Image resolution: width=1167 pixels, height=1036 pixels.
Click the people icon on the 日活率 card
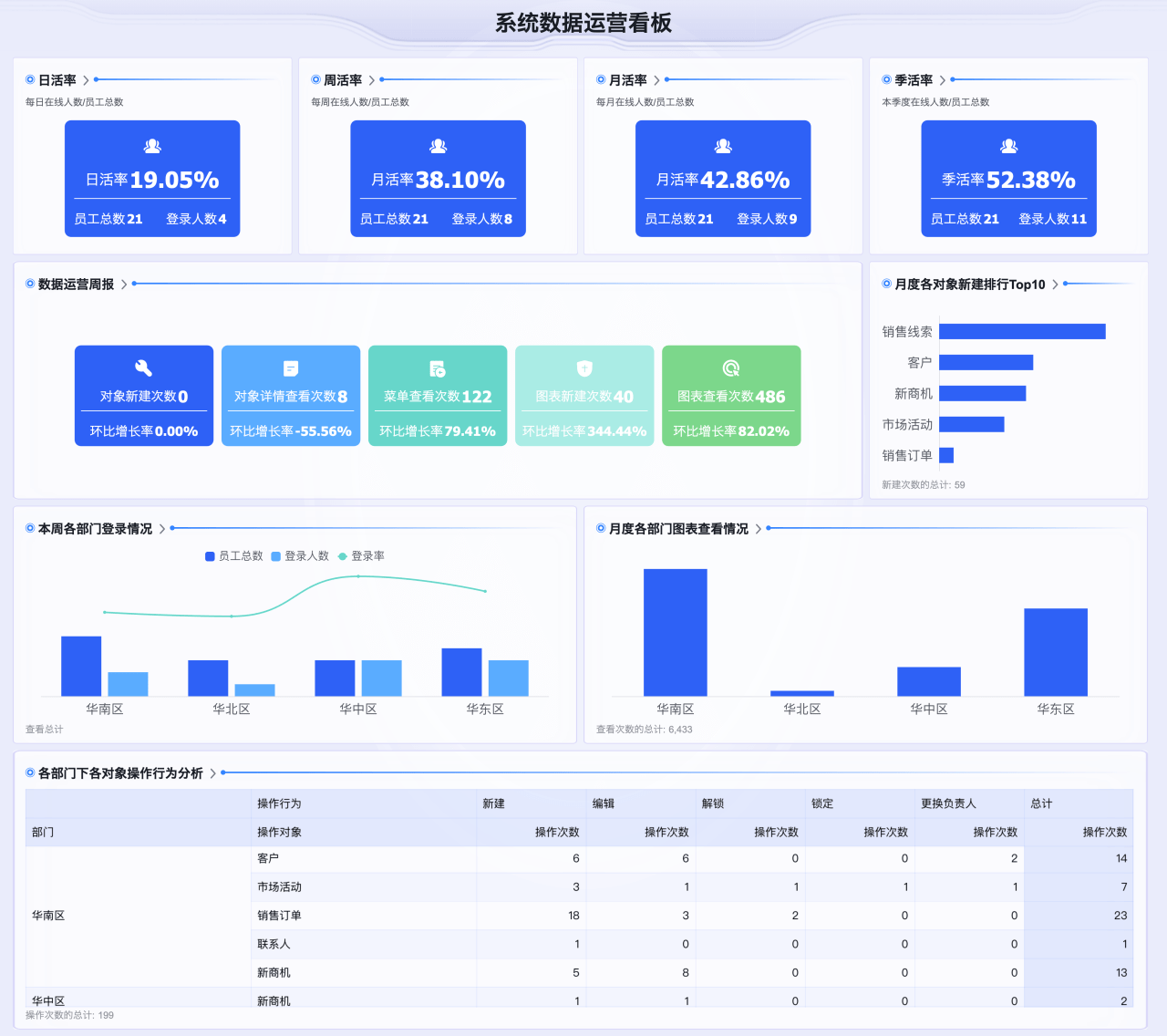point(151,144)
